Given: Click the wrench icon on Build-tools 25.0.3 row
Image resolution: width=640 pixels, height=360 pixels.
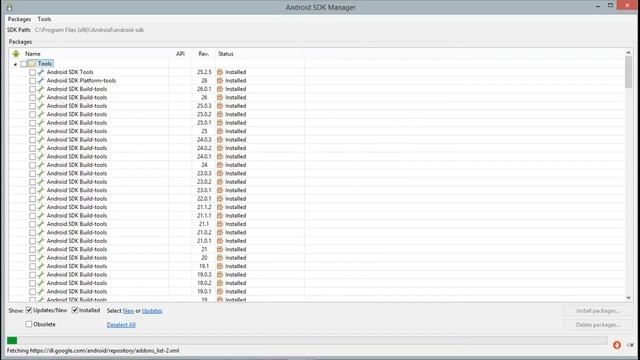Looking at the screenshot, I should pyautogui.click(x=41, y=106).
